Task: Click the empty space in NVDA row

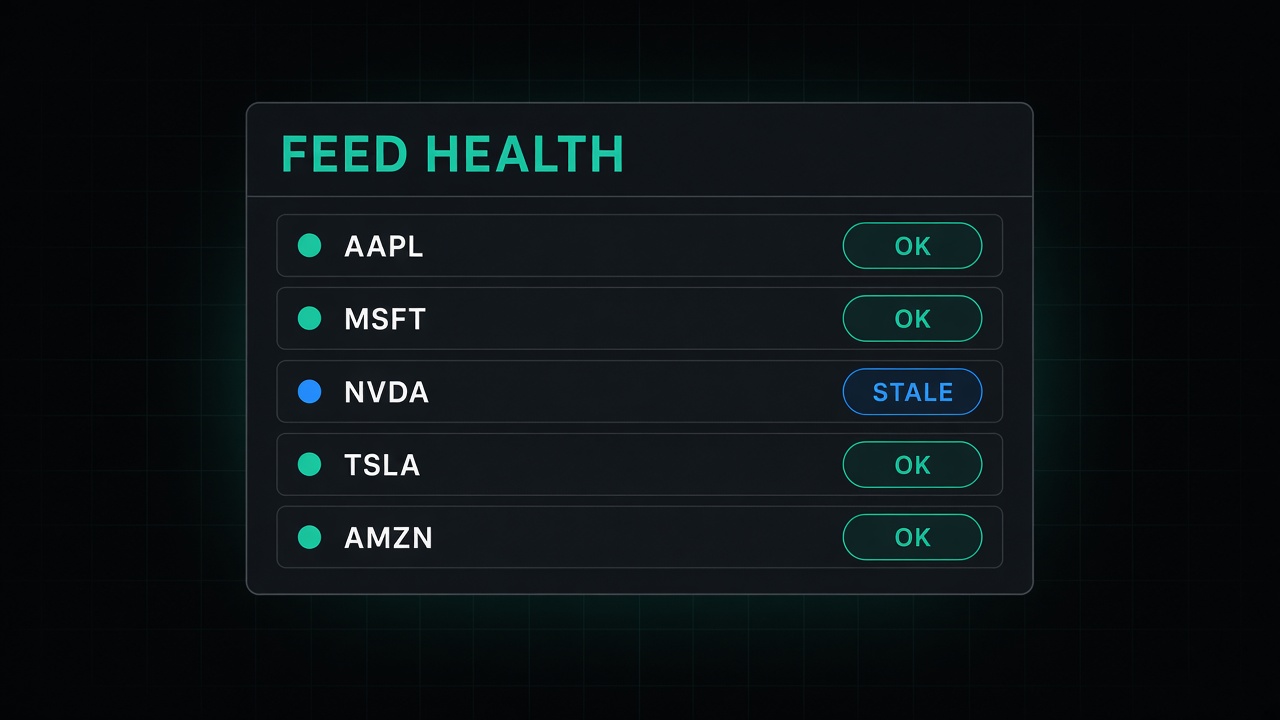Action: 636,391
